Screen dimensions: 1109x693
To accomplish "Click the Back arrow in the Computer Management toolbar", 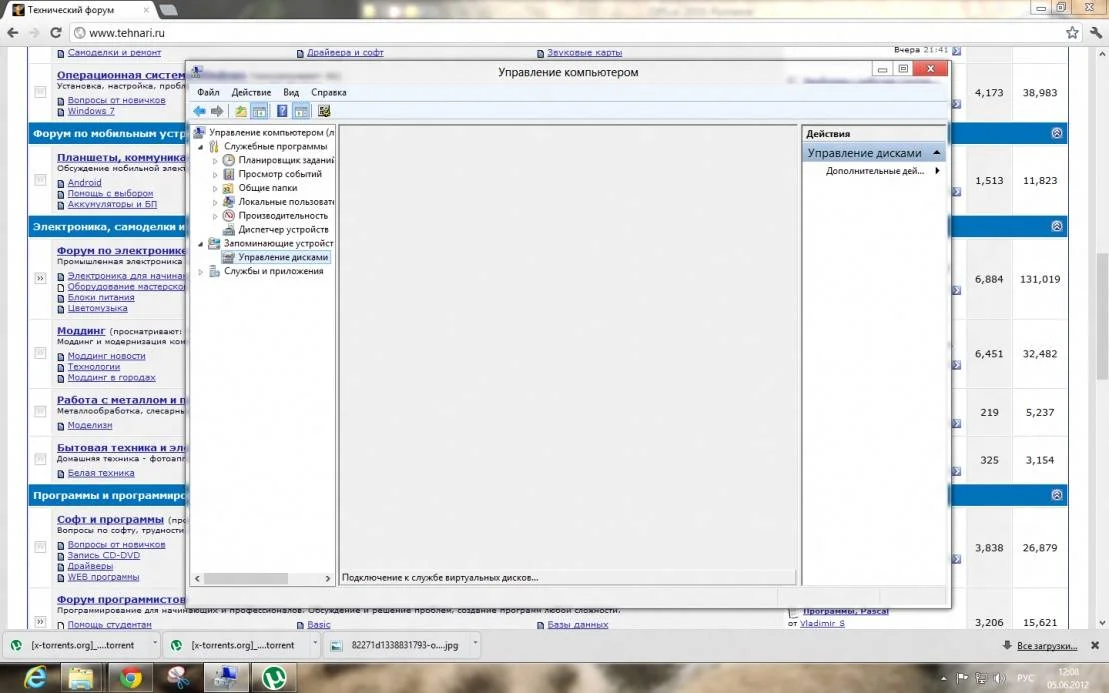I will [x=199, y=111].
